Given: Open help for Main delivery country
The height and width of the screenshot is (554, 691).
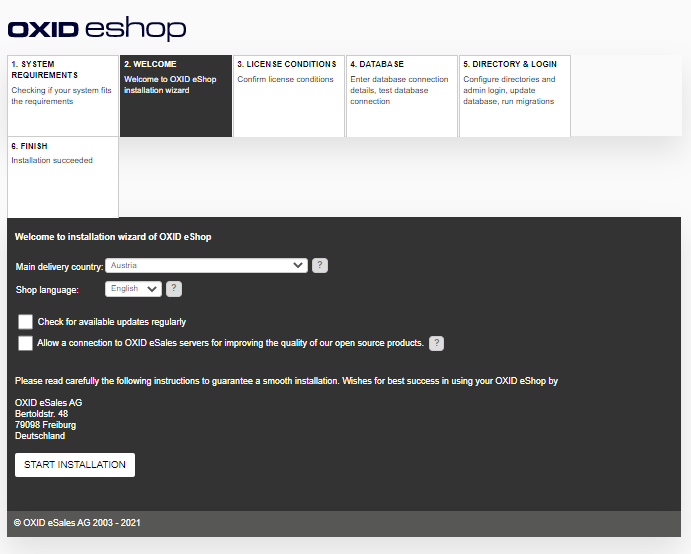Looking at the screenshot, I should click(319, 265).
